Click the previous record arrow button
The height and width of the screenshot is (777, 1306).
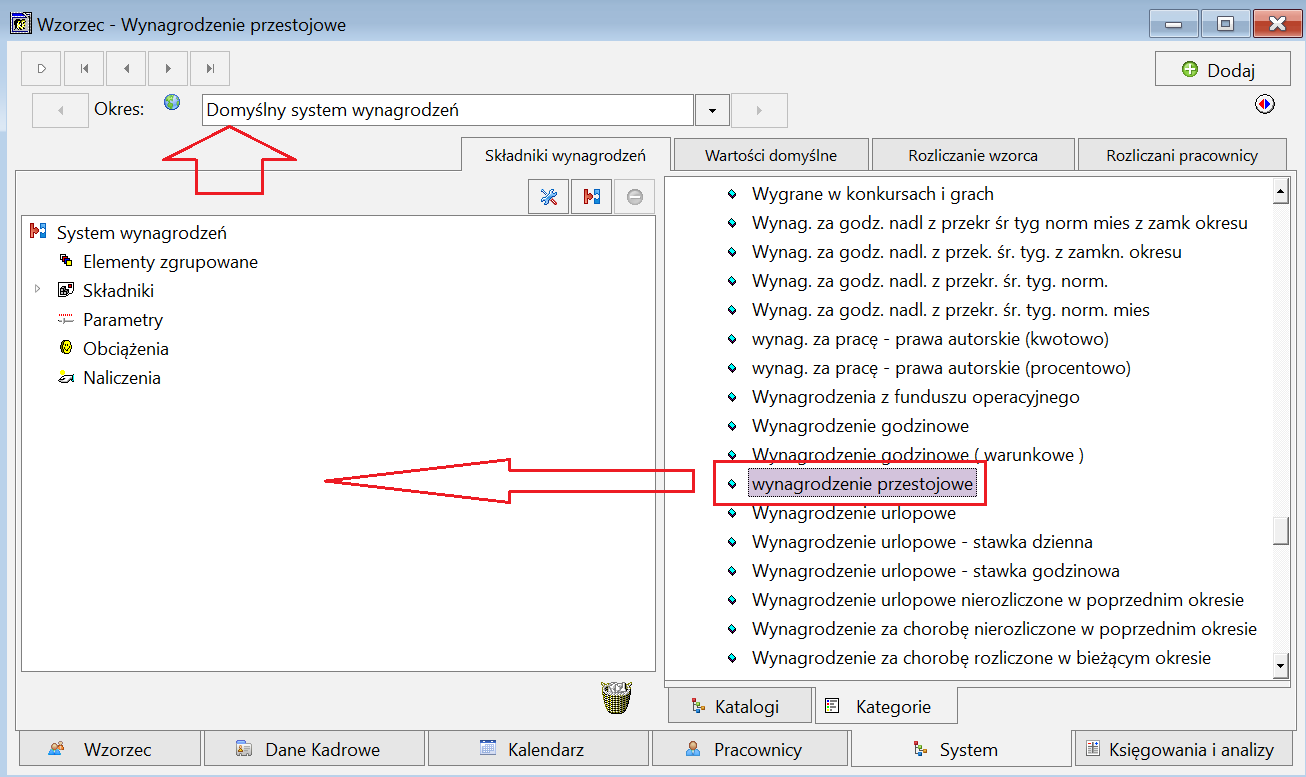pyautogui.click(x=126, y=68)
